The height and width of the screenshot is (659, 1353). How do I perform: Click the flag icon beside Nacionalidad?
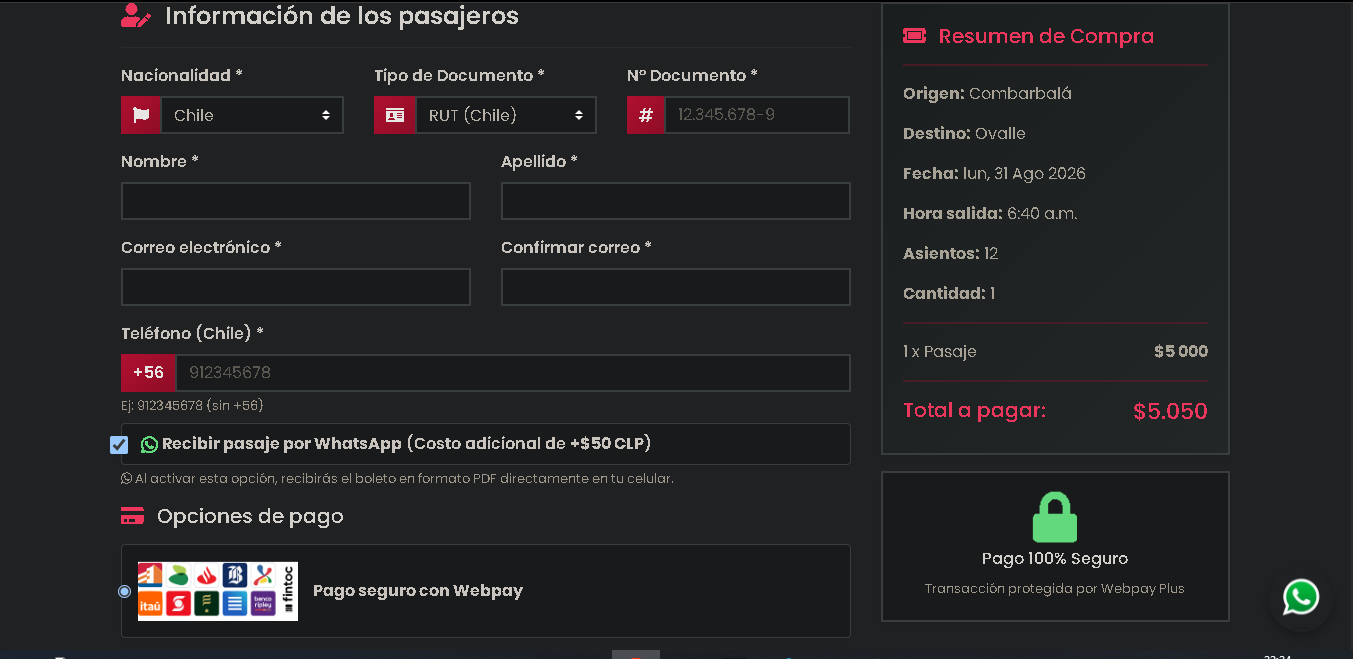pyautogui.click(x=141, y=115)
